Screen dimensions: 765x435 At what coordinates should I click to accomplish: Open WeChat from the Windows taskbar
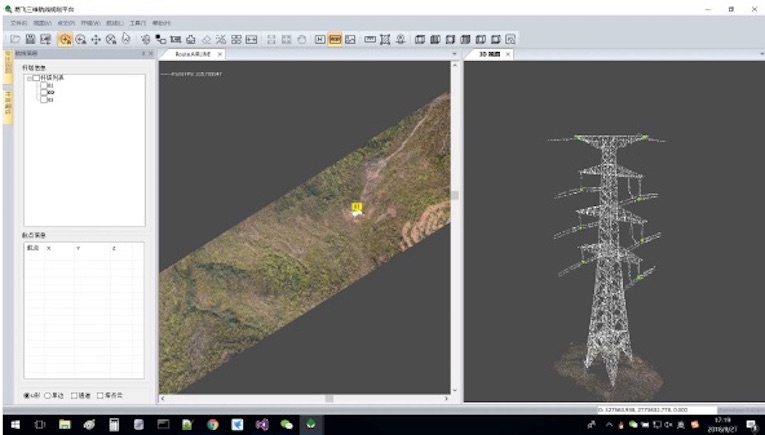(287, 425)
